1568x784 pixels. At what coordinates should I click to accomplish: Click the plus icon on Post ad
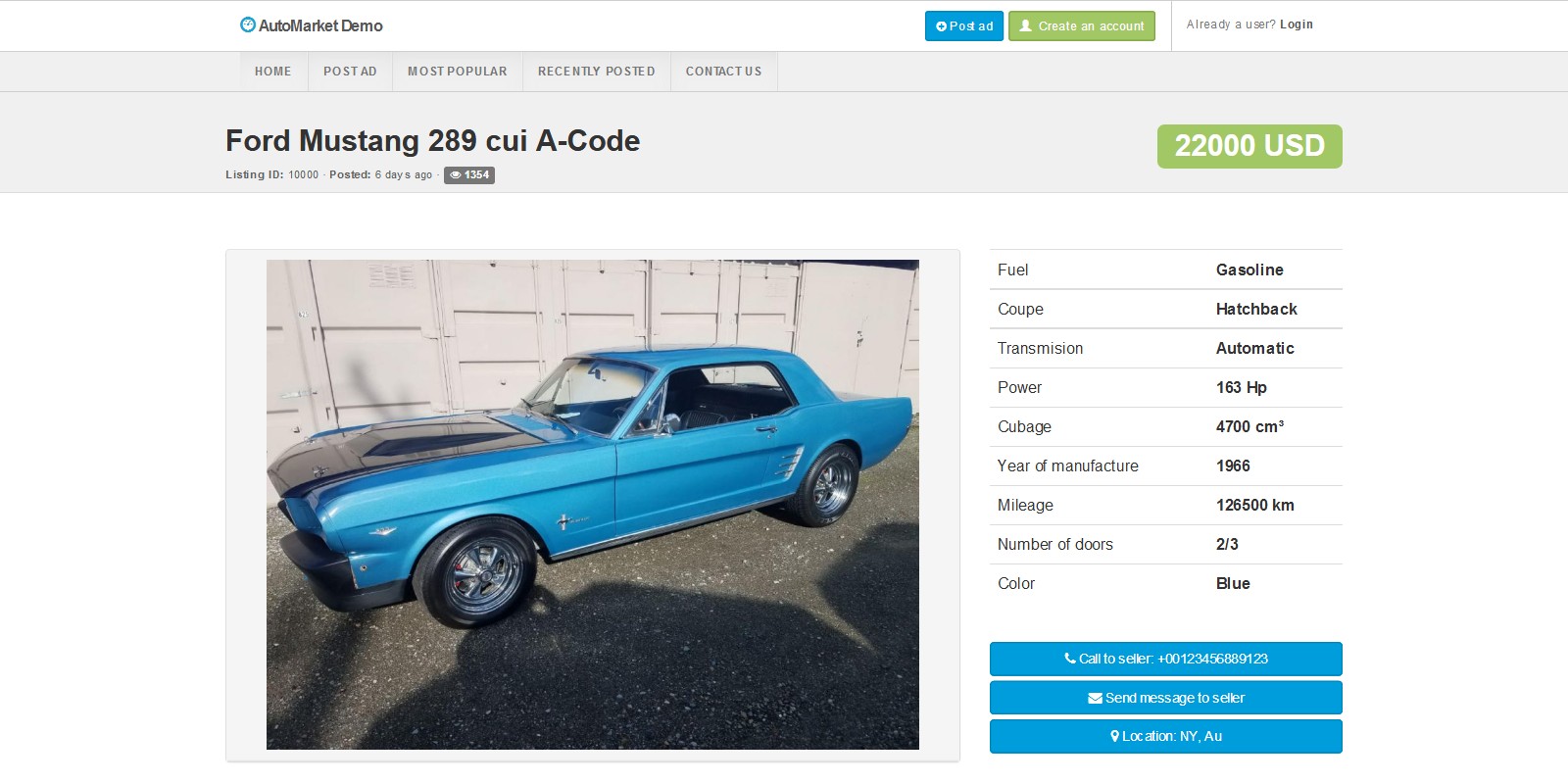click(941, 26)
